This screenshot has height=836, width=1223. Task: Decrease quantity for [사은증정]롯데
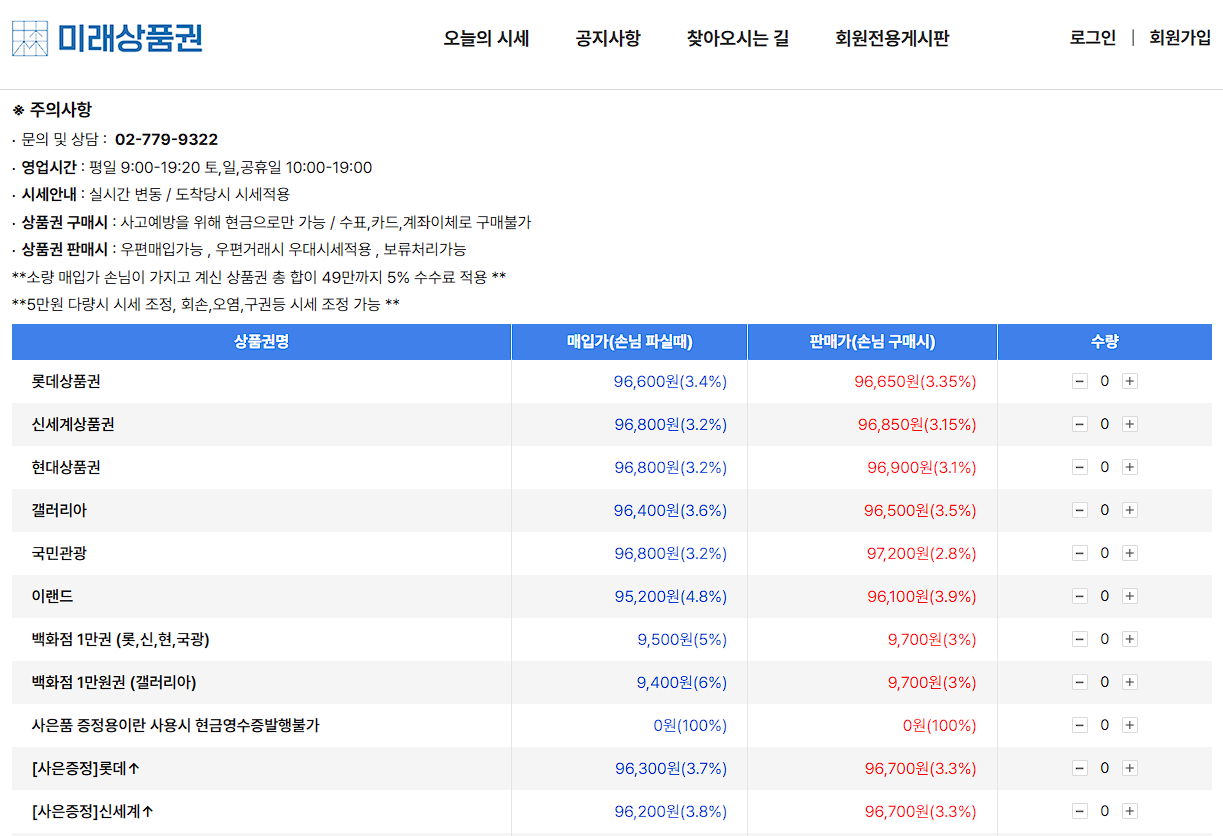coord(1079,768)
